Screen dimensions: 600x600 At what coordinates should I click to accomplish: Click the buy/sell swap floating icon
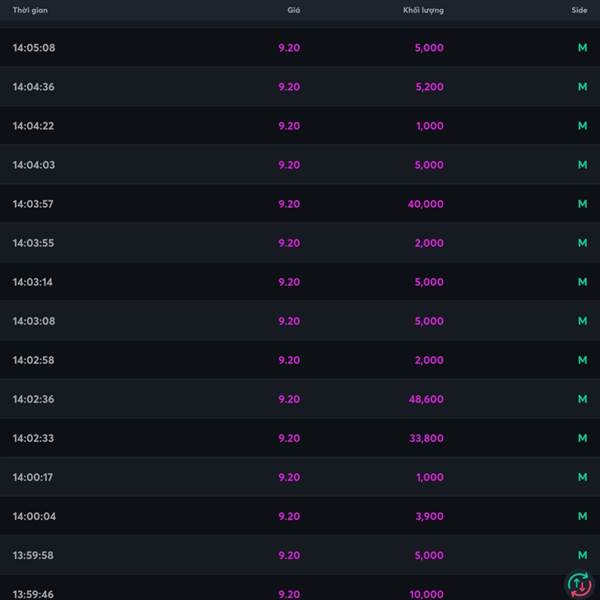coord(579,584)
